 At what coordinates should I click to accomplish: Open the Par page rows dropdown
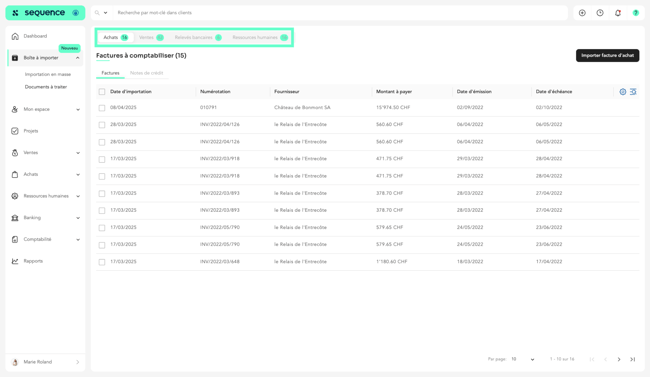(522, 359)
